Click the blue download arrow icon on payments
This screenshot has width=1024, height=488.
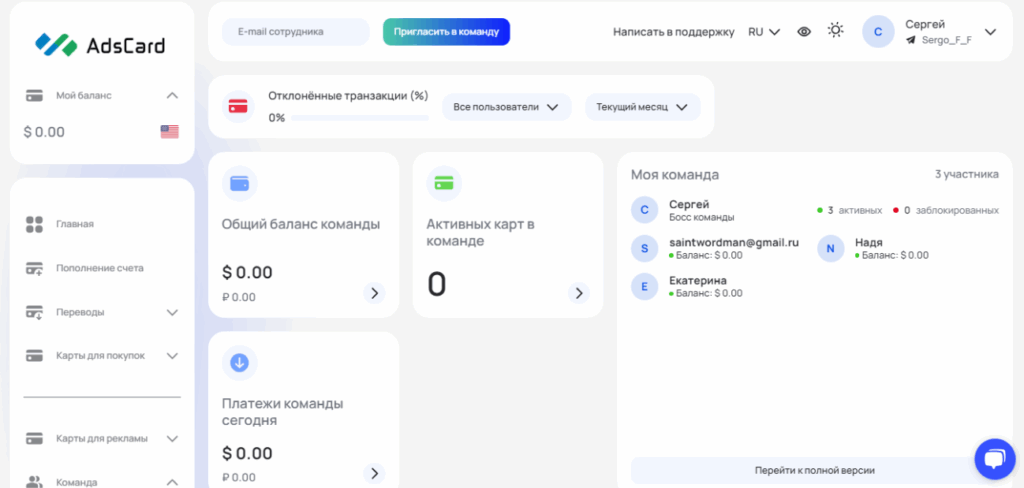pyautogui.click(x=240, y=363)
